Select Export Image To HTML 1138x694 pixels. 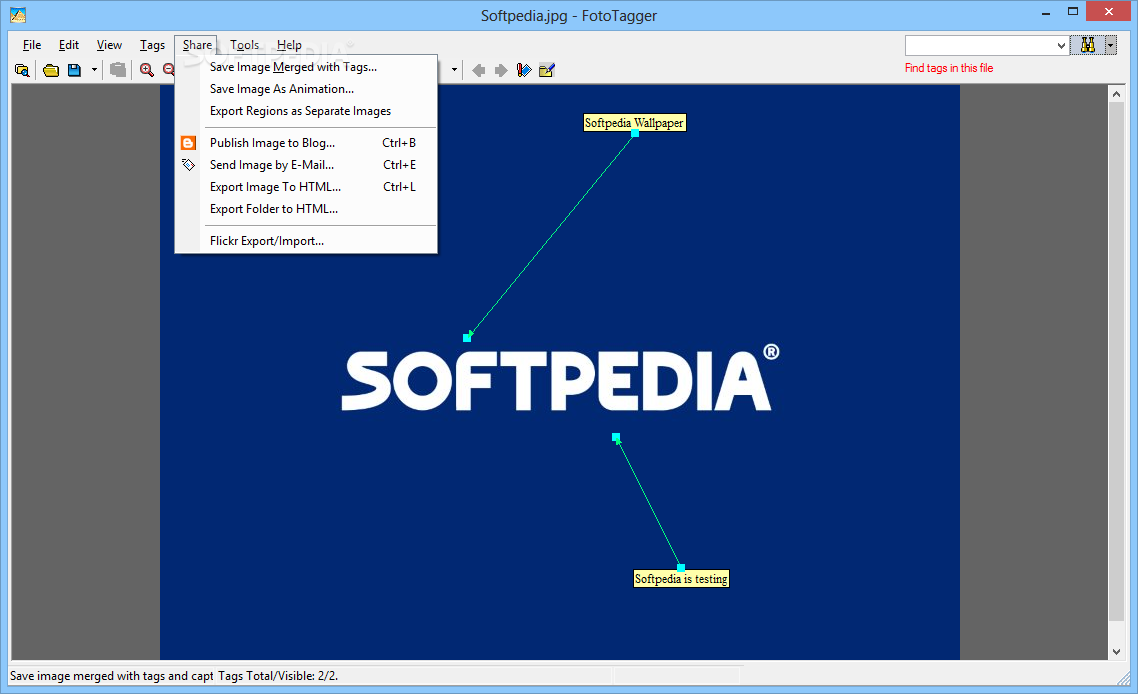tap(306, 187)
